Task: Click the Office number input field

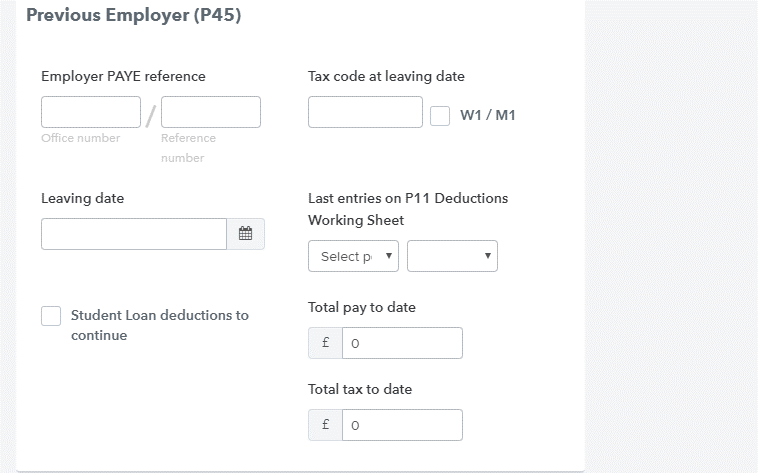Action: [x=91, y=112]
